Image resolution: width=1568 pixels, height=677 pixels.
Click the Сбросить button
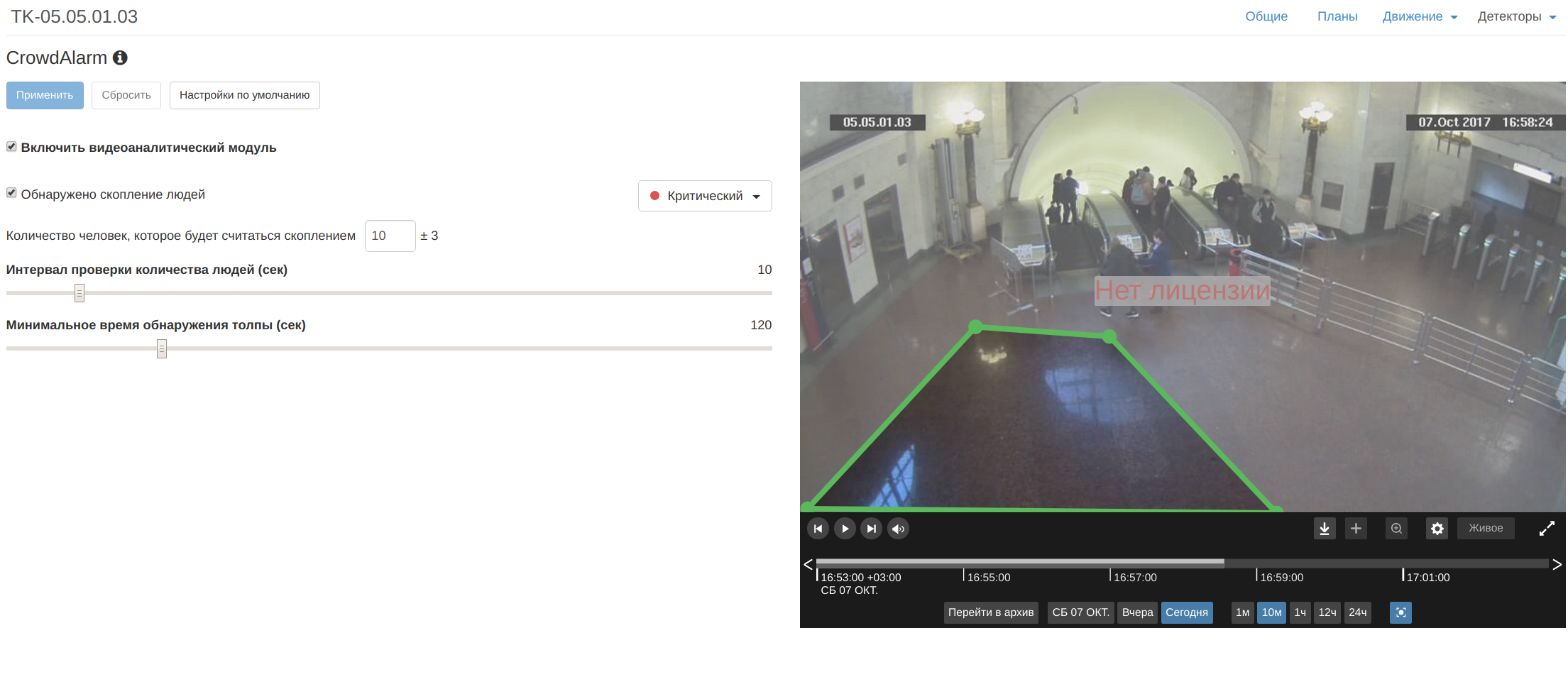[126, 95]
